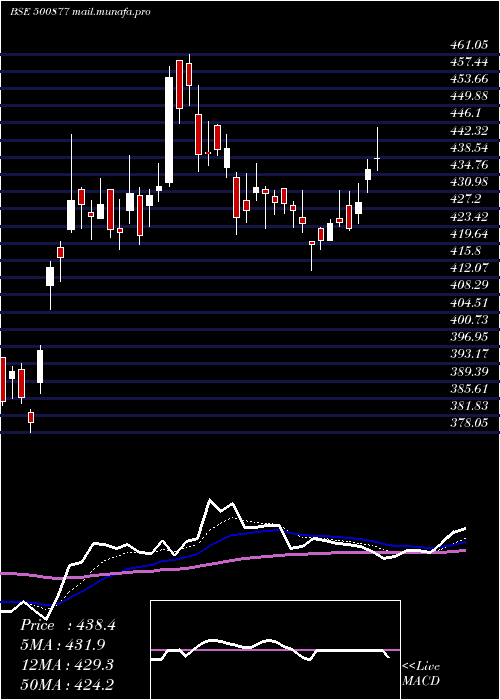This screenshot has height=700, width=500.
Task: Click the '<<Live MACD' label
Action: (x=421, y=673)
